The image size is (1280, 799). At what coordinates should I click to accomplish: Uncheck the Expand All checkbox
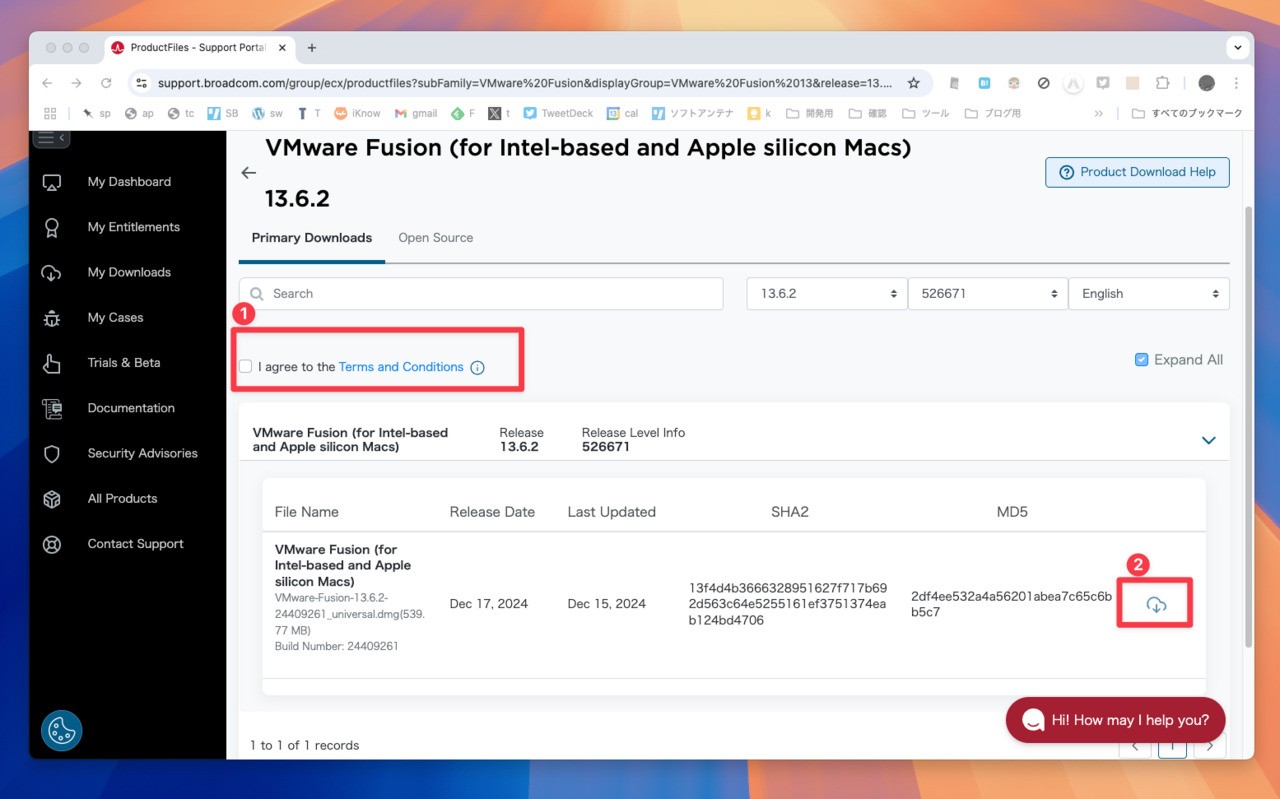(1141, 360)
